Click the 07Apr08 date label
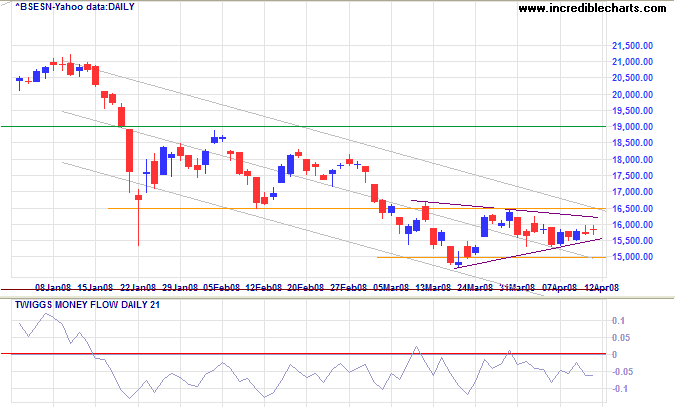675x410 pixels. 559,288
